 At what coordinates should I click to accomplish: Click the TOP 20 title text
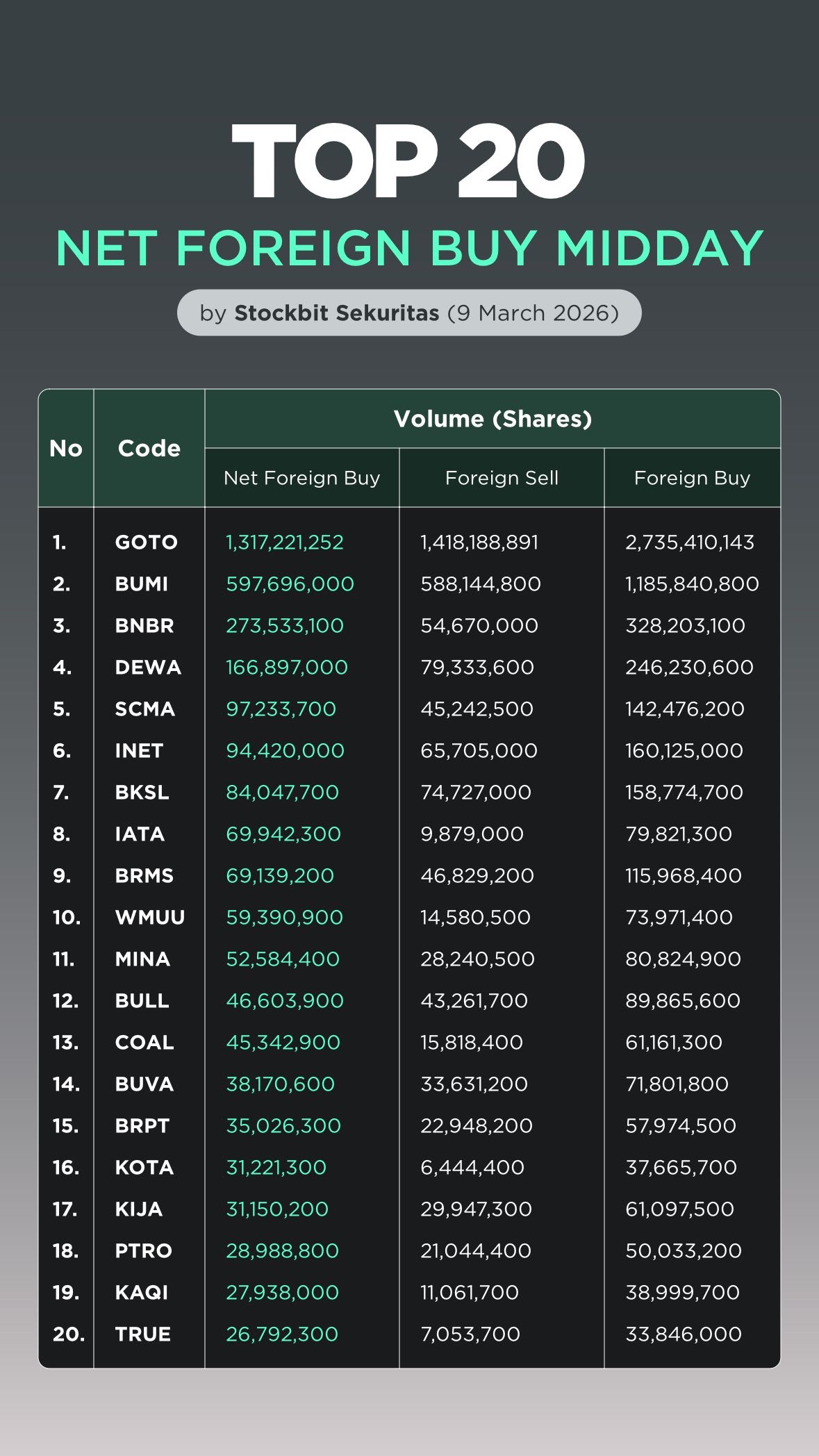[x=408, y=161]
